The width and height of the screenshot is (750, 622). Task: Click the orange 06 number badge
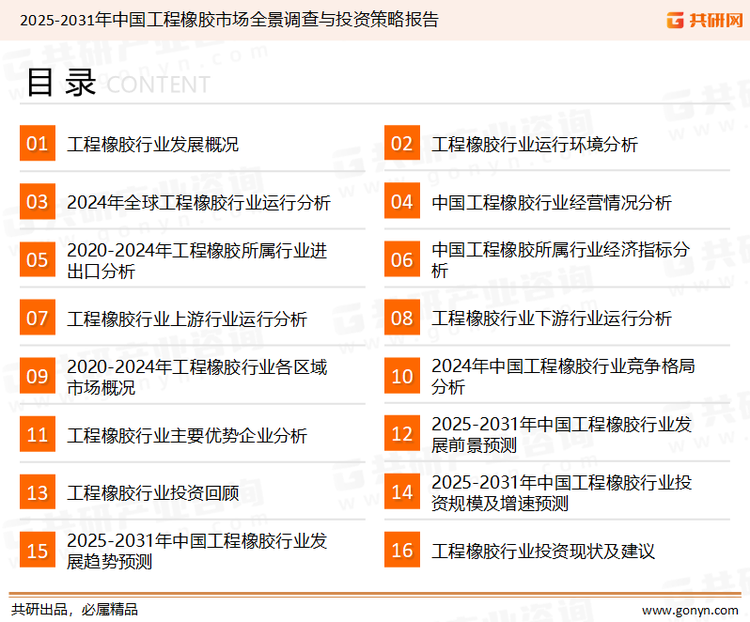click(402, 259)
